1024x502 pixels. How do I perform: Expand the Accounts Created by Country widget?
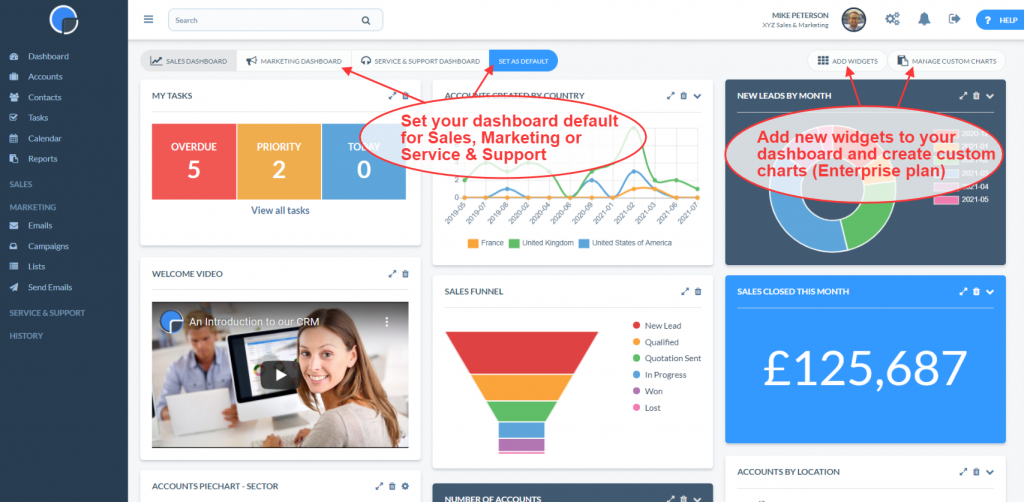tap(671, 95)
